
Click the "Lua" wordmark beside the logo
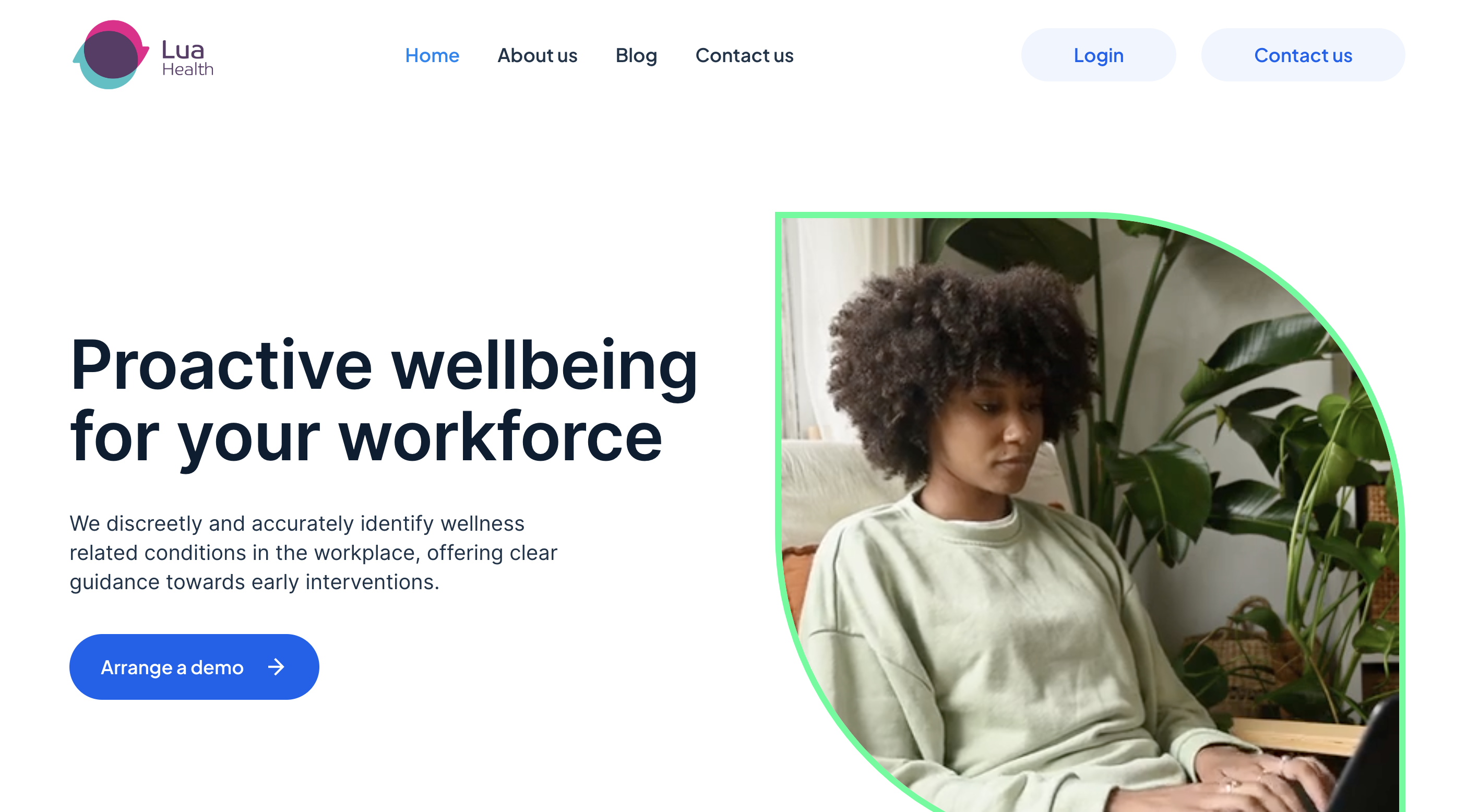pos(183,50)
